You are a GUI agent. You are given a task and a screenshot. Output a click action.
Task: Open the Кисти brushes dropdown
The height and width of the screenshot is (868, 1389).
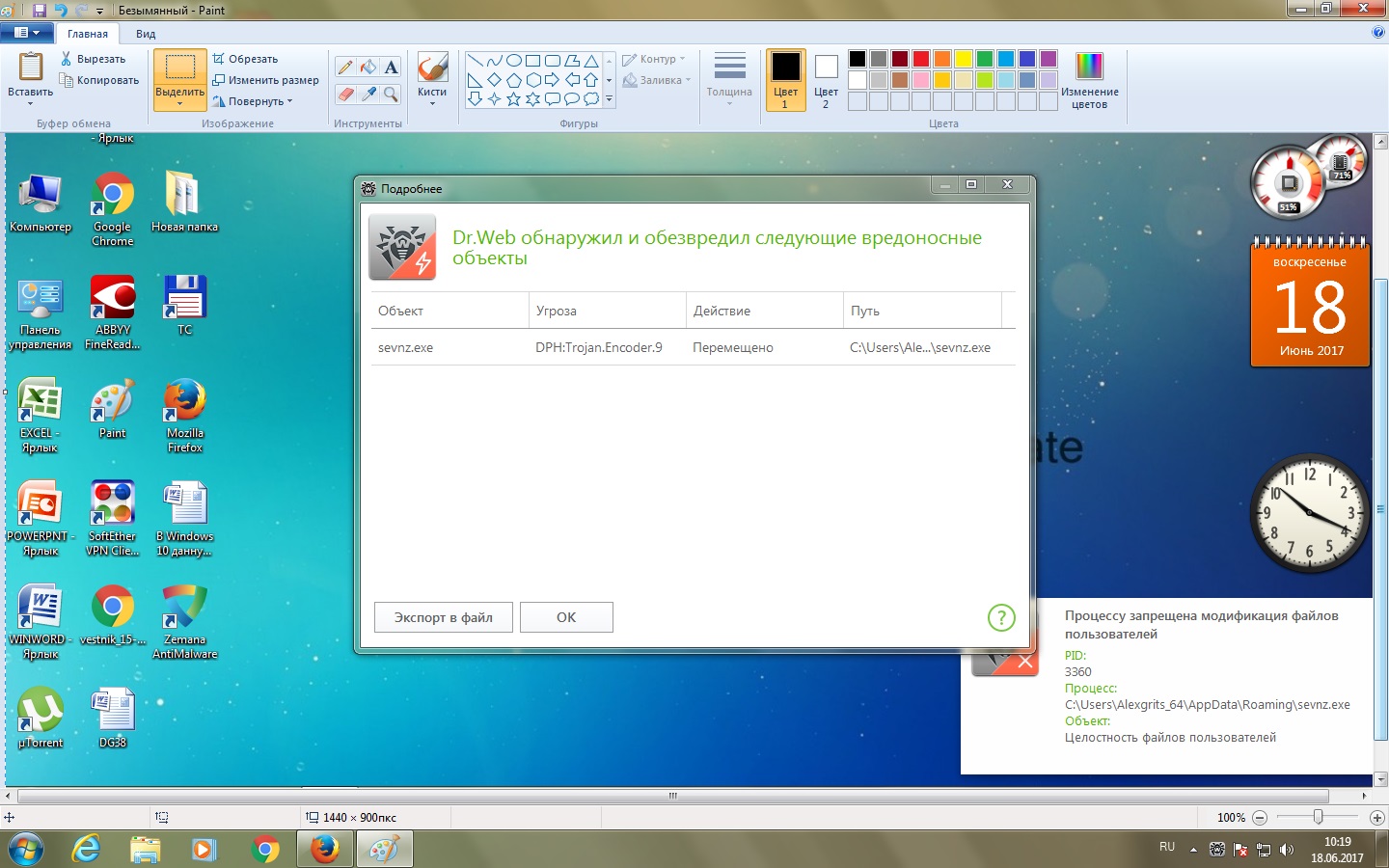(432, 103)
